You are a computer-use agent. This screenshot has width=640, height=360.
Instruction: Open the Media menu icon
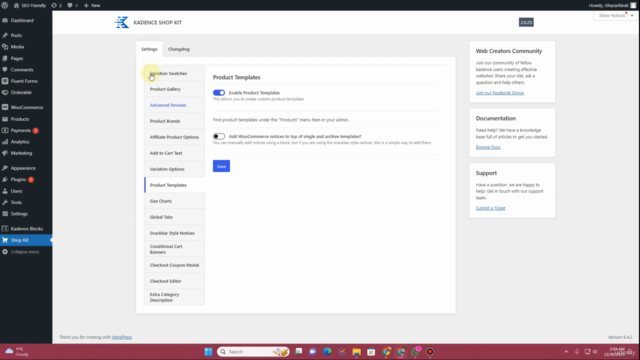[5, 47]
